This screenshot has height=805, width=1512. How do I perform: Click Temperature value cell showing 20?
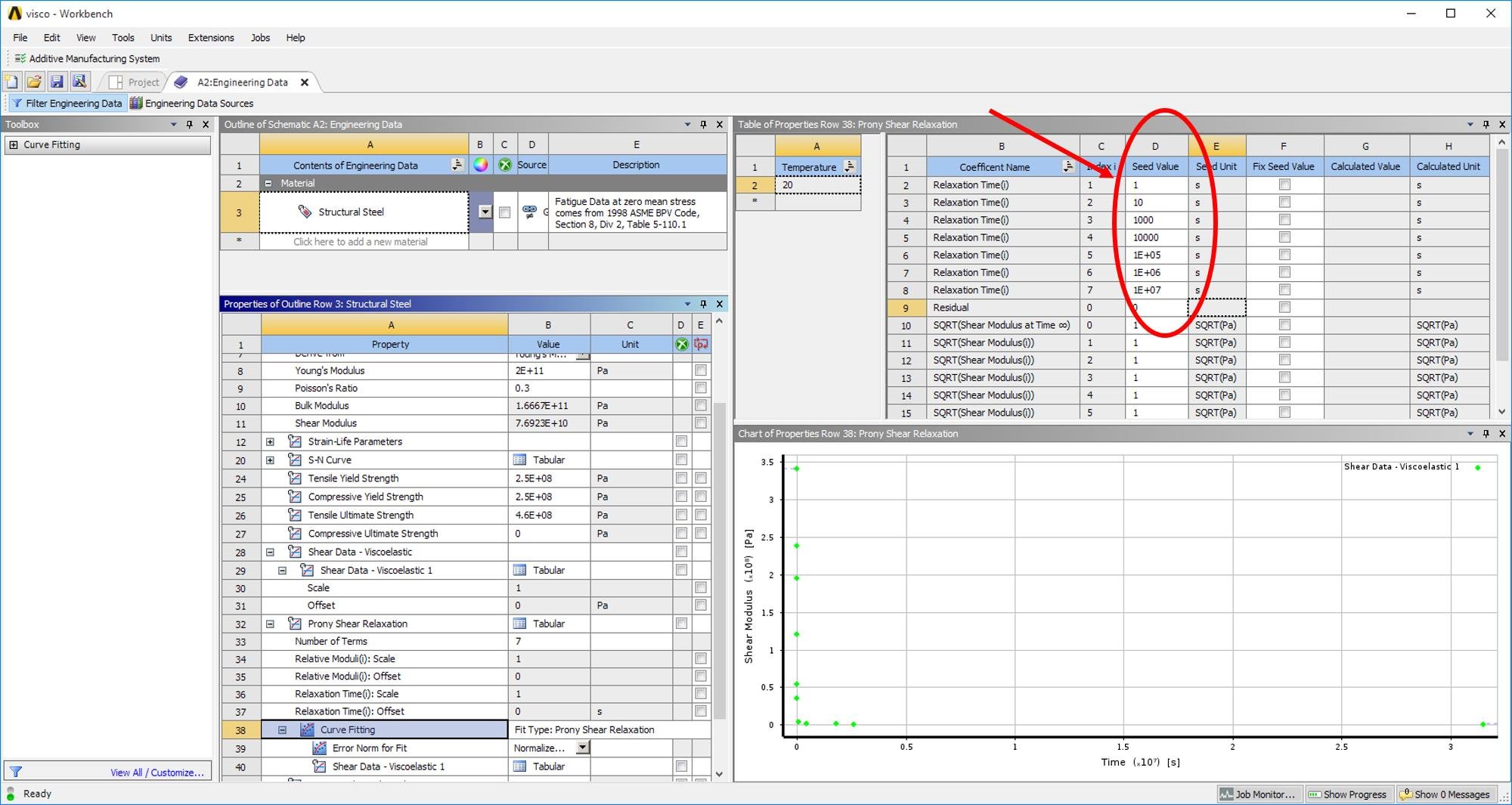pyautogui.click(x=817, y=184)
